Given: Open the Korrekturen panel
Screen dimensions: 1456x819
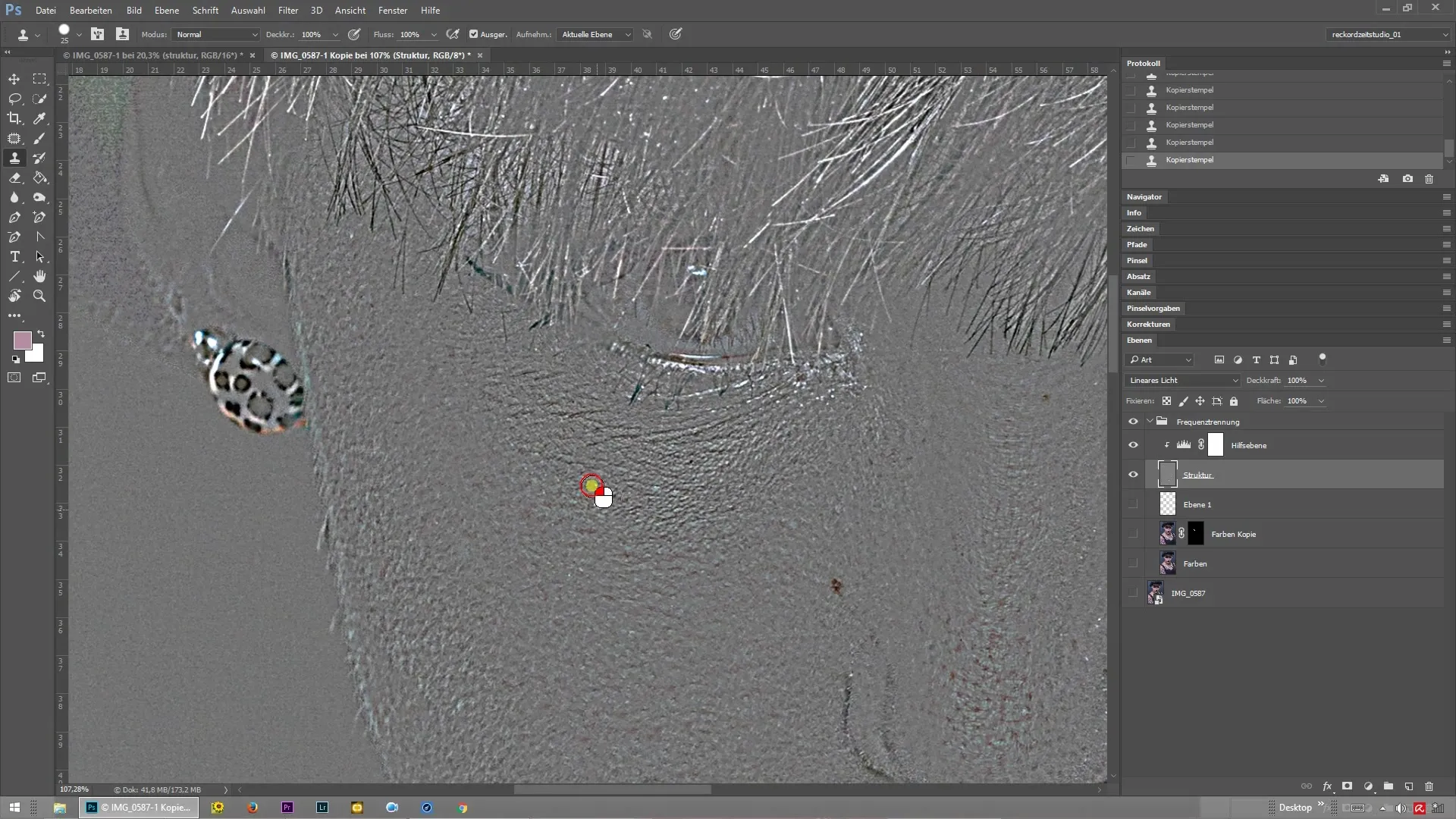Looking at the screenshot, I should coord(1148,325).
